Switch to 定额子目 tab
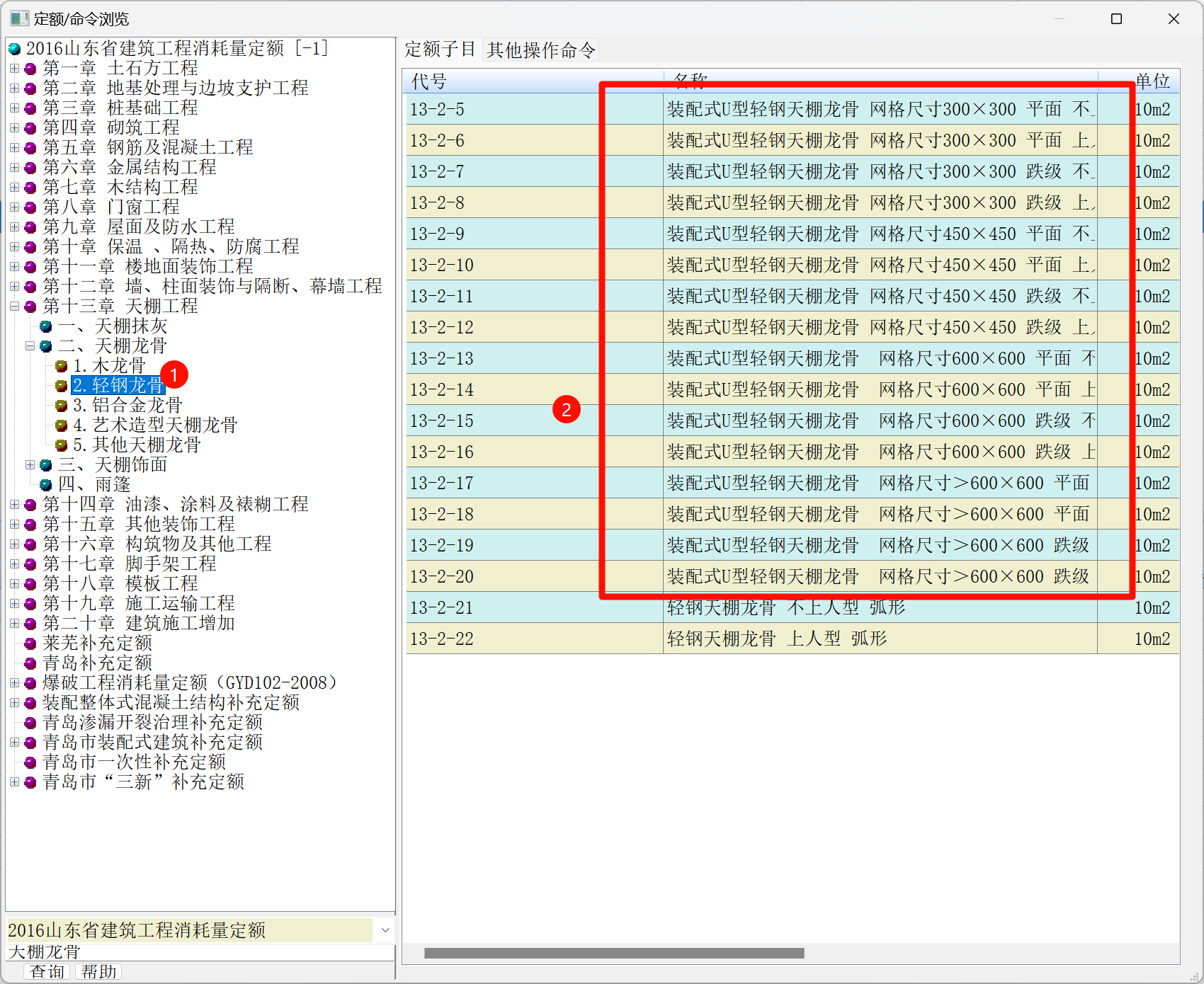Image resolution: width=1204 pixels, height=984 pixels. (440, 50)
